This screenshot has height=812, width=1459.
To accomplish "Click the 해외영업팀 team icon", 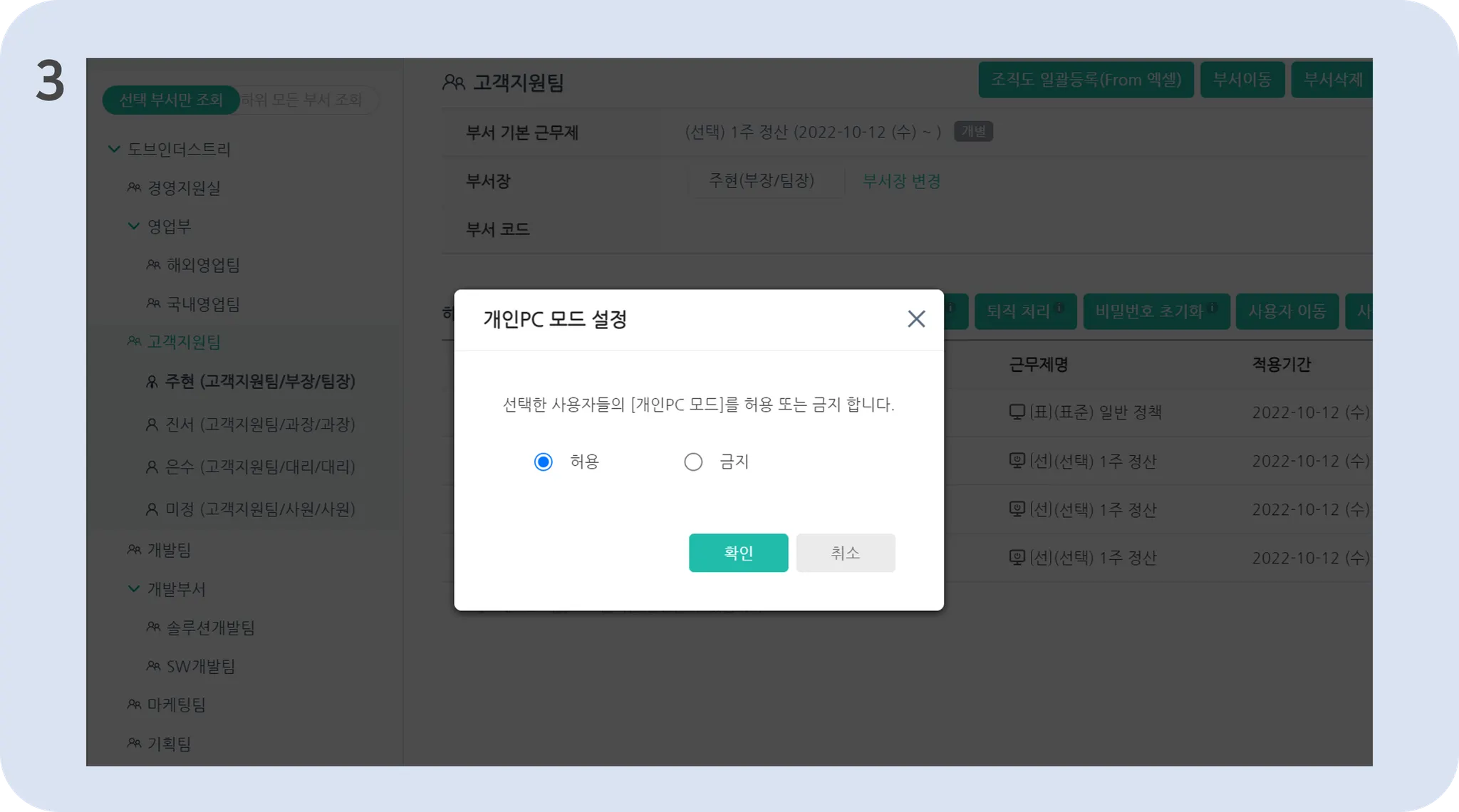I will tap(153, 265).
